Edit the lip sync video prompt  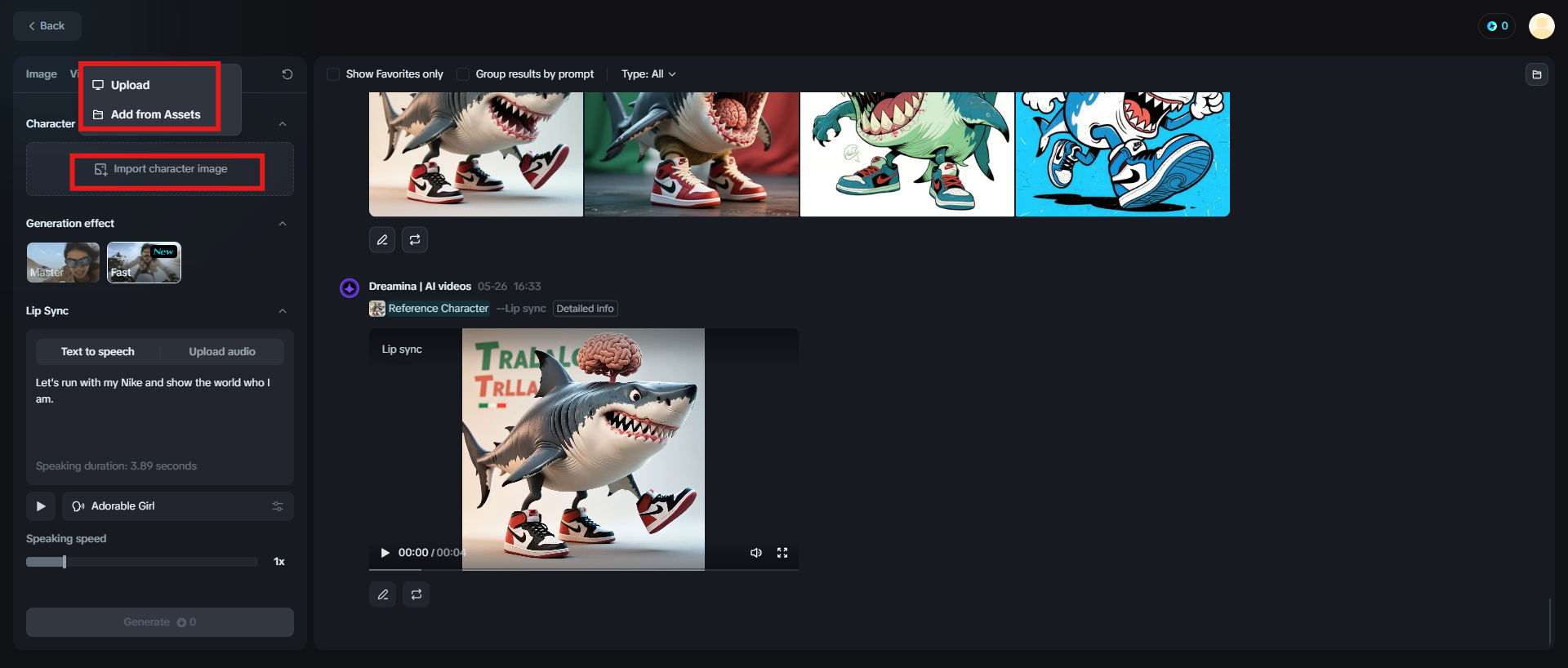pyautogui.click(x=382, y=595)
